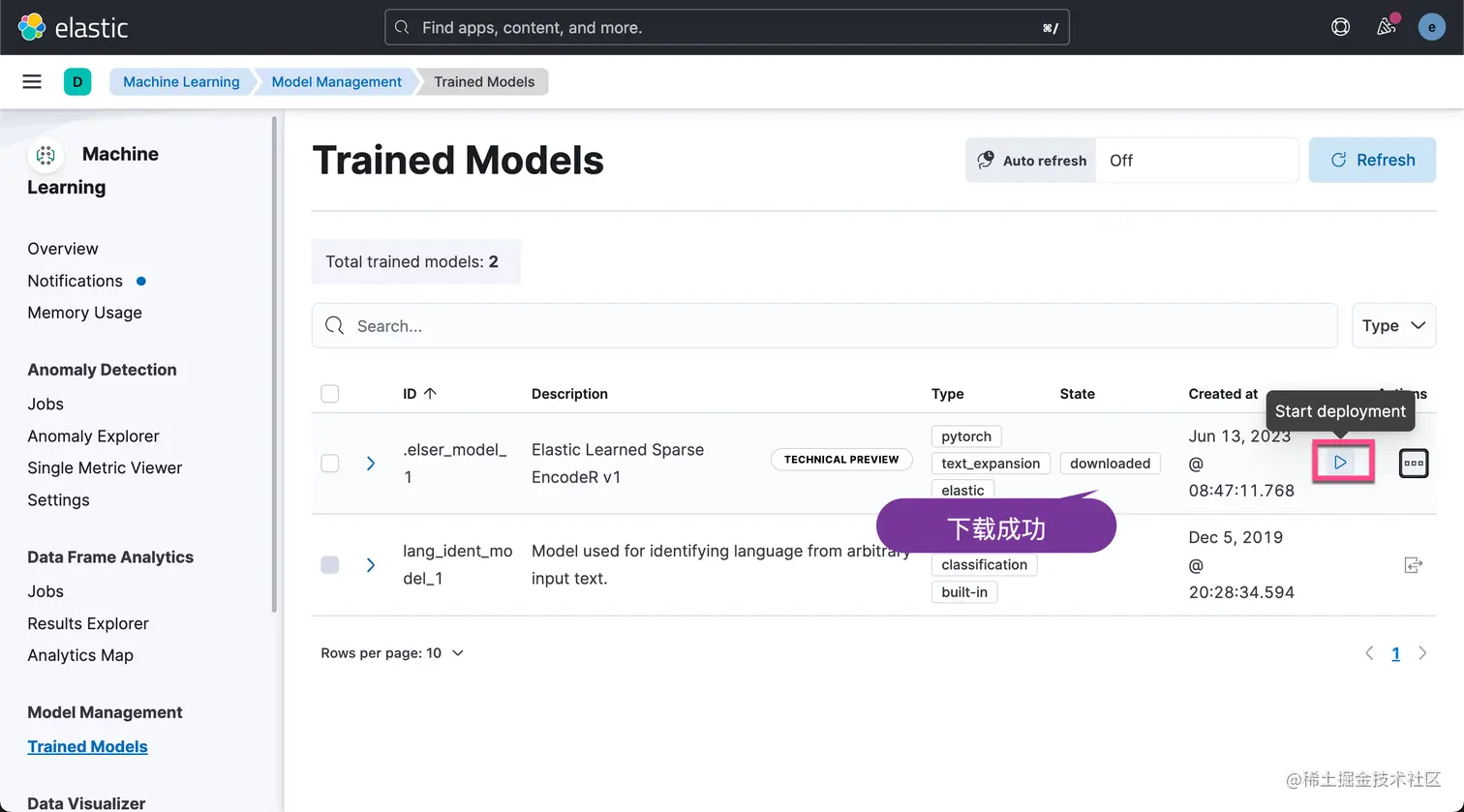Go to the previous page arrow
Screen dimensions: 1464x812
click(x=1369, y=653)
